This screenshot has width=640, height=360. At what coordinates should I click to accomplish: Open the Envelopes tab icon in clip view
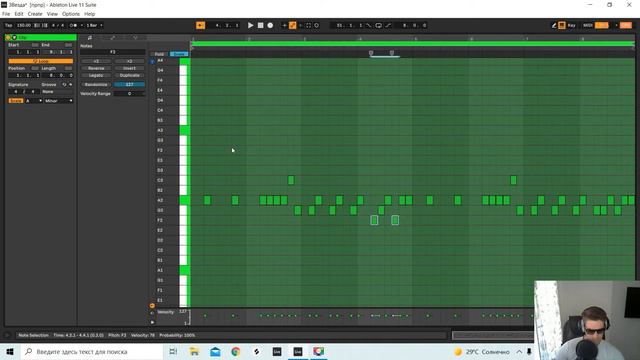click(x=113, y=38)
